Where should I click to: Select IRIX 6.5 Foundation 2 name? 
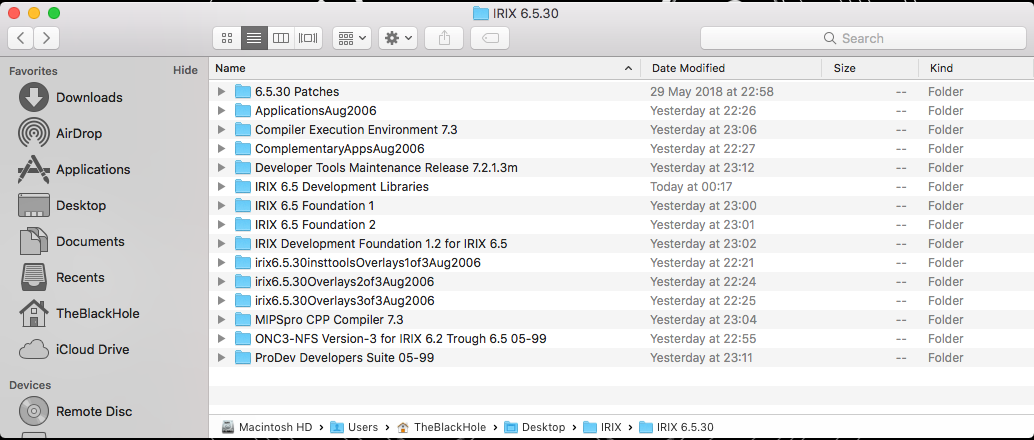coord(315,225)
